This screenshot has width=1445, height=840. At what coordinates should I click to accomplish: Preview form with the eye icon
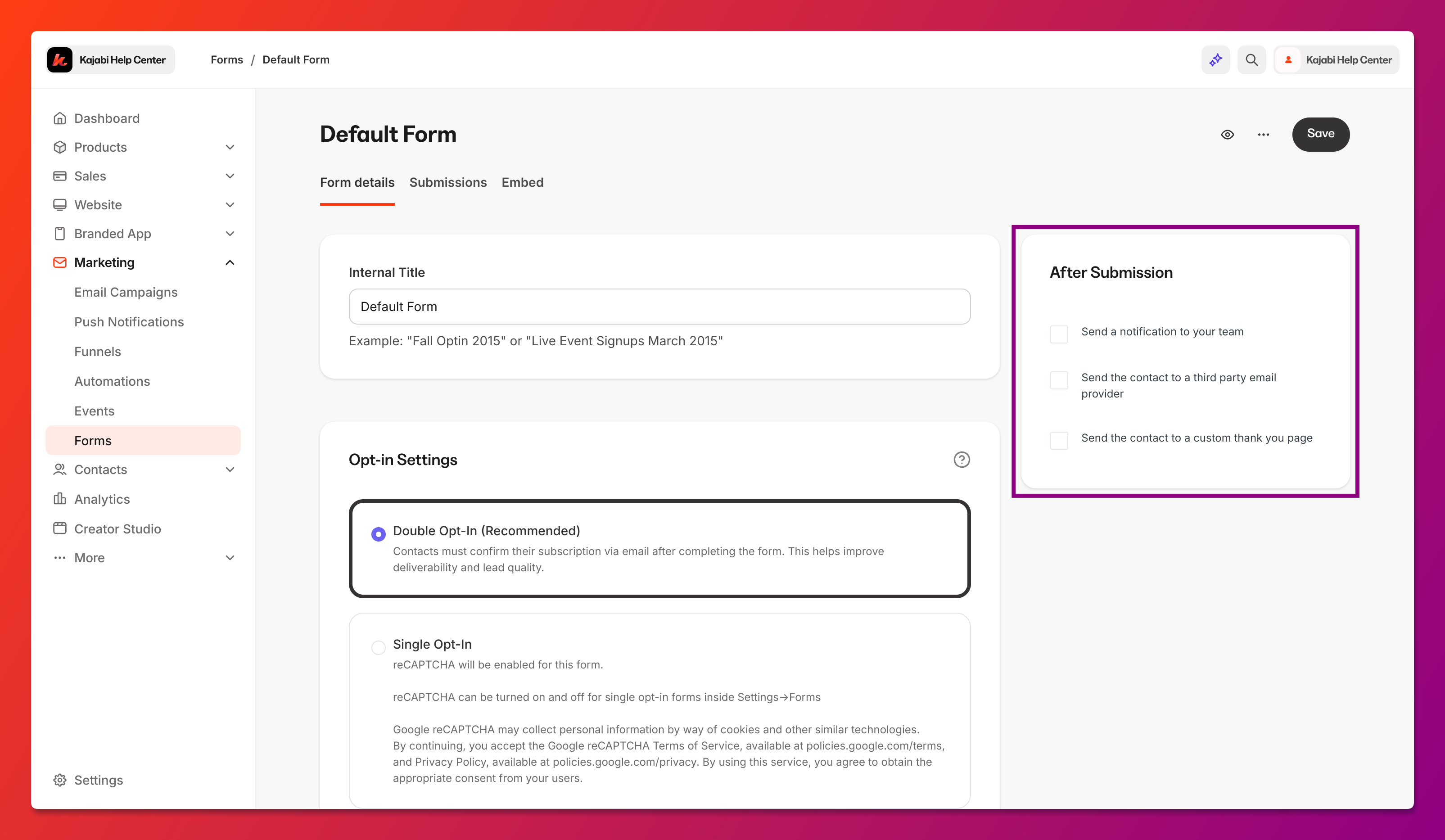[x=1227, y=135]
